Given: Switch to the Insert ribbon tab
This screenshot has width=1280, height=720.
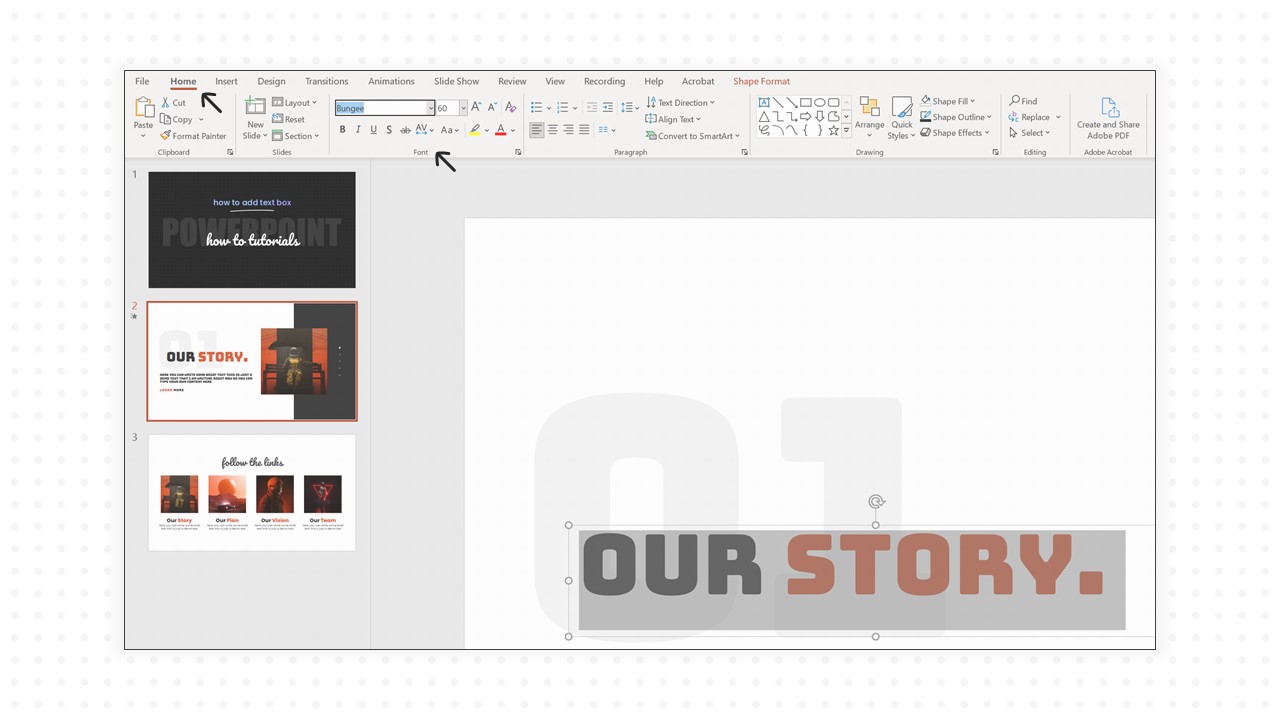Looking at the screenshot, I should tap(226, 81).
